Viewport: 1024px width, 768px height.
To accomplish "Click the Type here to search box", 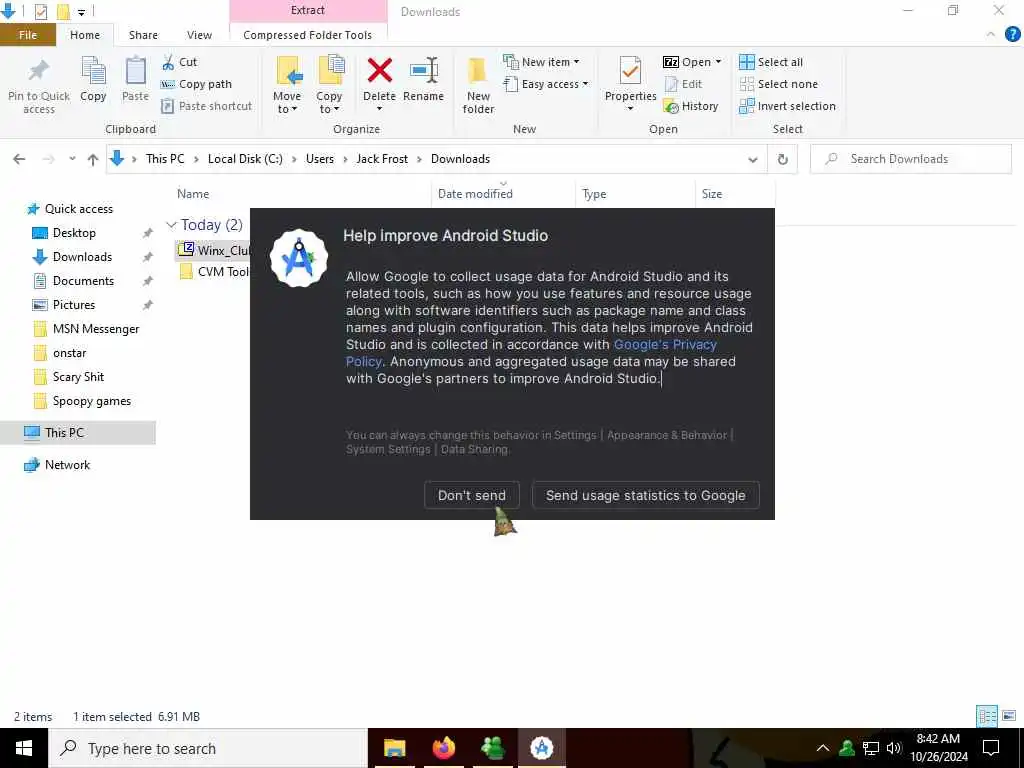I will pyautogui.click(x=208, y=748).
